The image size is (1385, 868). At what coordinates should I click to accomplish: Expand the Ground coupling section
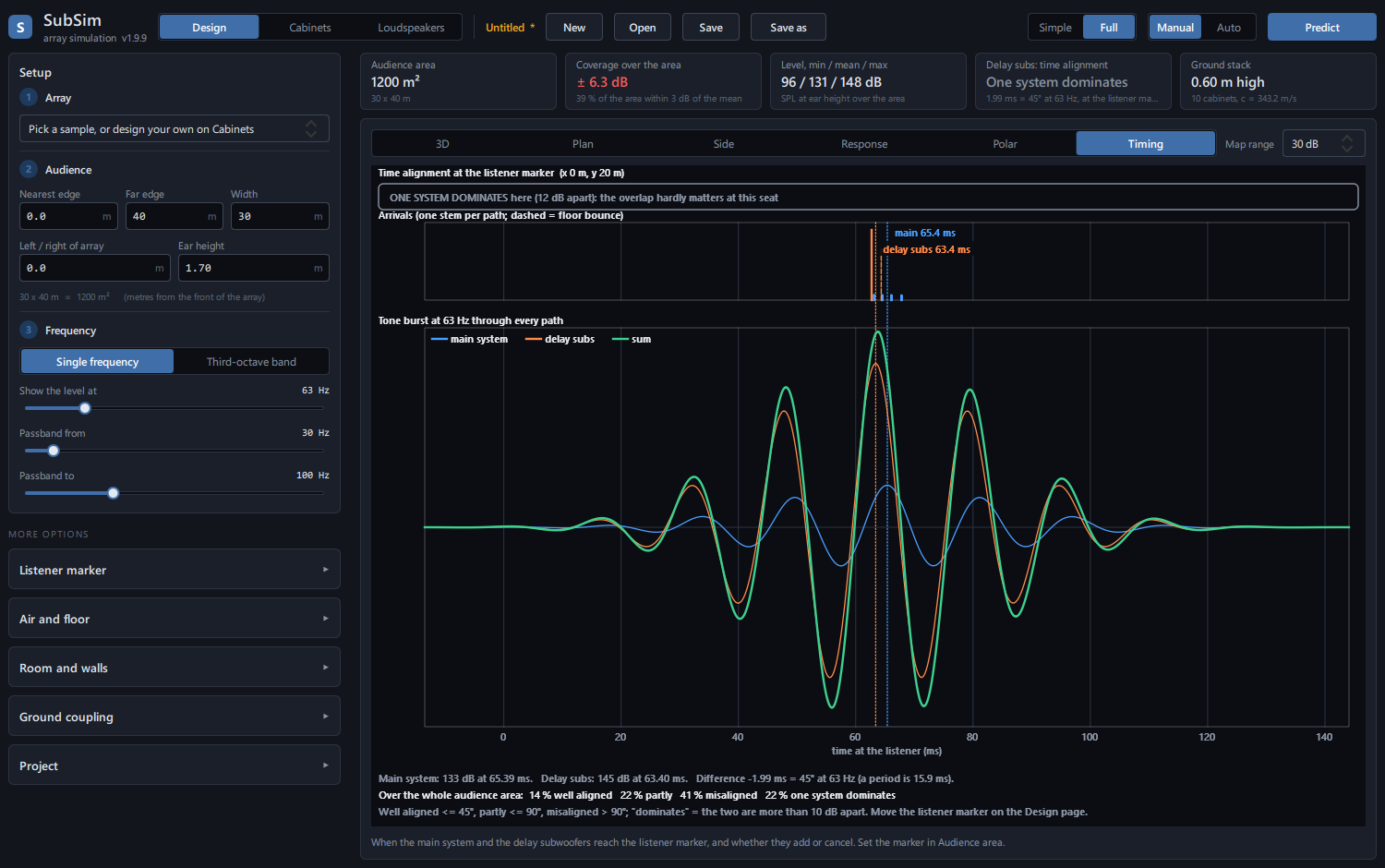(175, 717)
